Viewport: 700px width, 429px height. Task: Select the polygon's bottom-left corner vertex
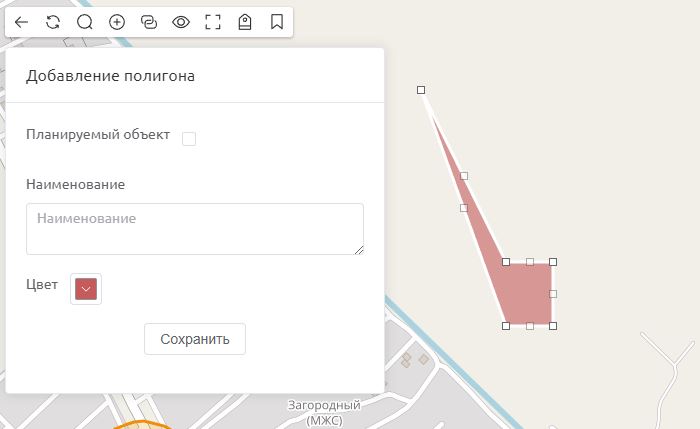click(x=506, y=326)
